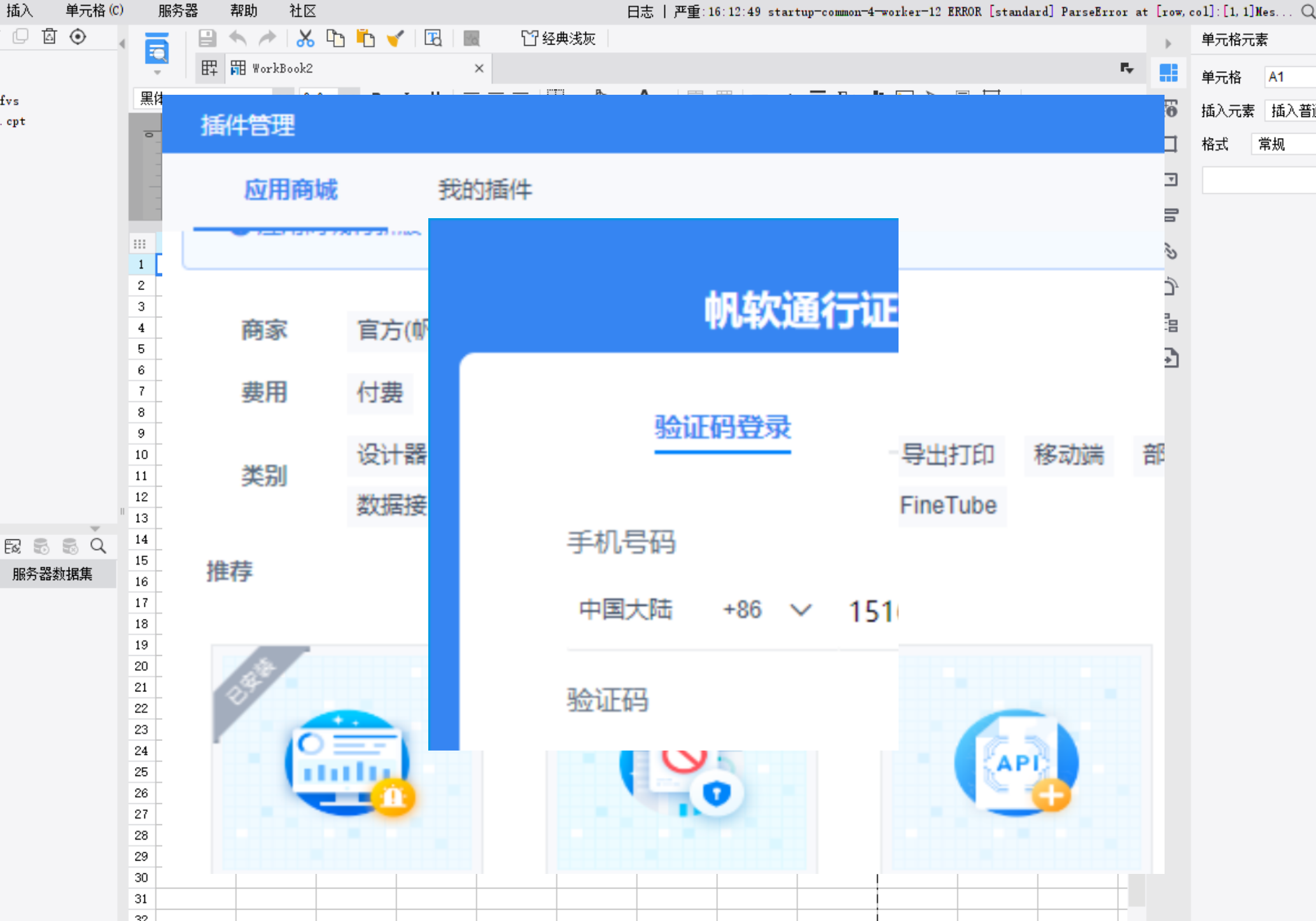This screenshot has width=1316, height=921.
Task: Click the grayed chart search icon
Action: tap(472, 38)
